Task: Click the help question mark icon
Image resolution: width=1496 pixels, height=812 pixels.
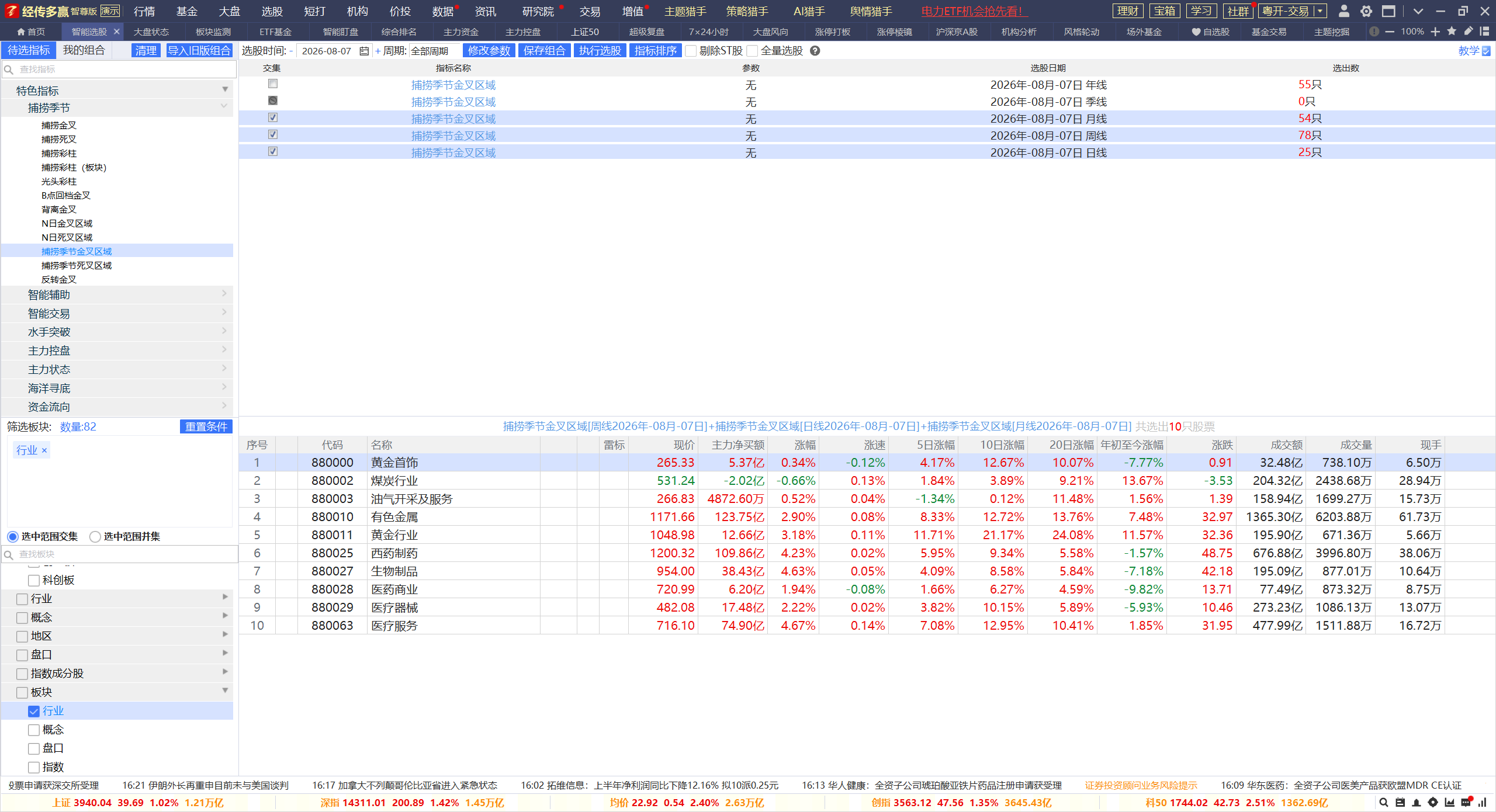Action: coord(815,51)
